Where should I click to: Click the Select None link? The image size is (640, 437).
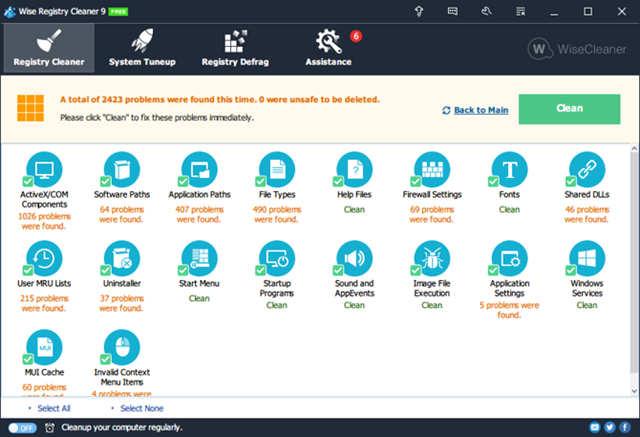[142, 408]
